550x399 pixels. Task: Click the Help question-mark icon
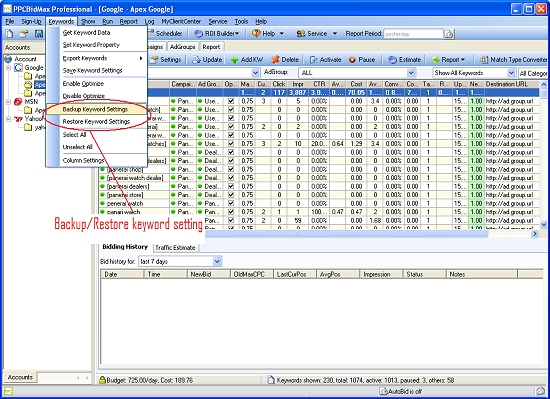point(256,34)
